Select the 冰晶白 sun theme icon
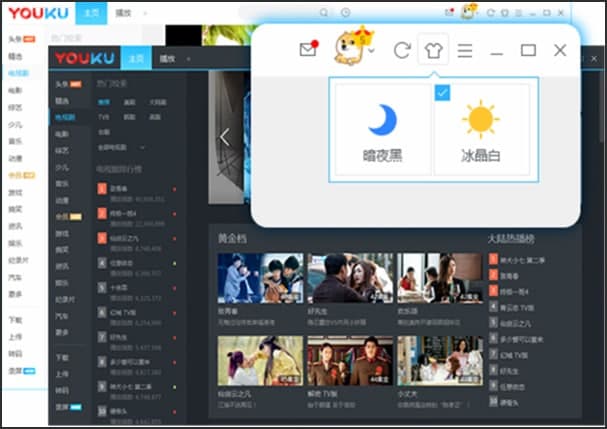The height and width of the screenshot is (429, 607). [x=480, y=121]
